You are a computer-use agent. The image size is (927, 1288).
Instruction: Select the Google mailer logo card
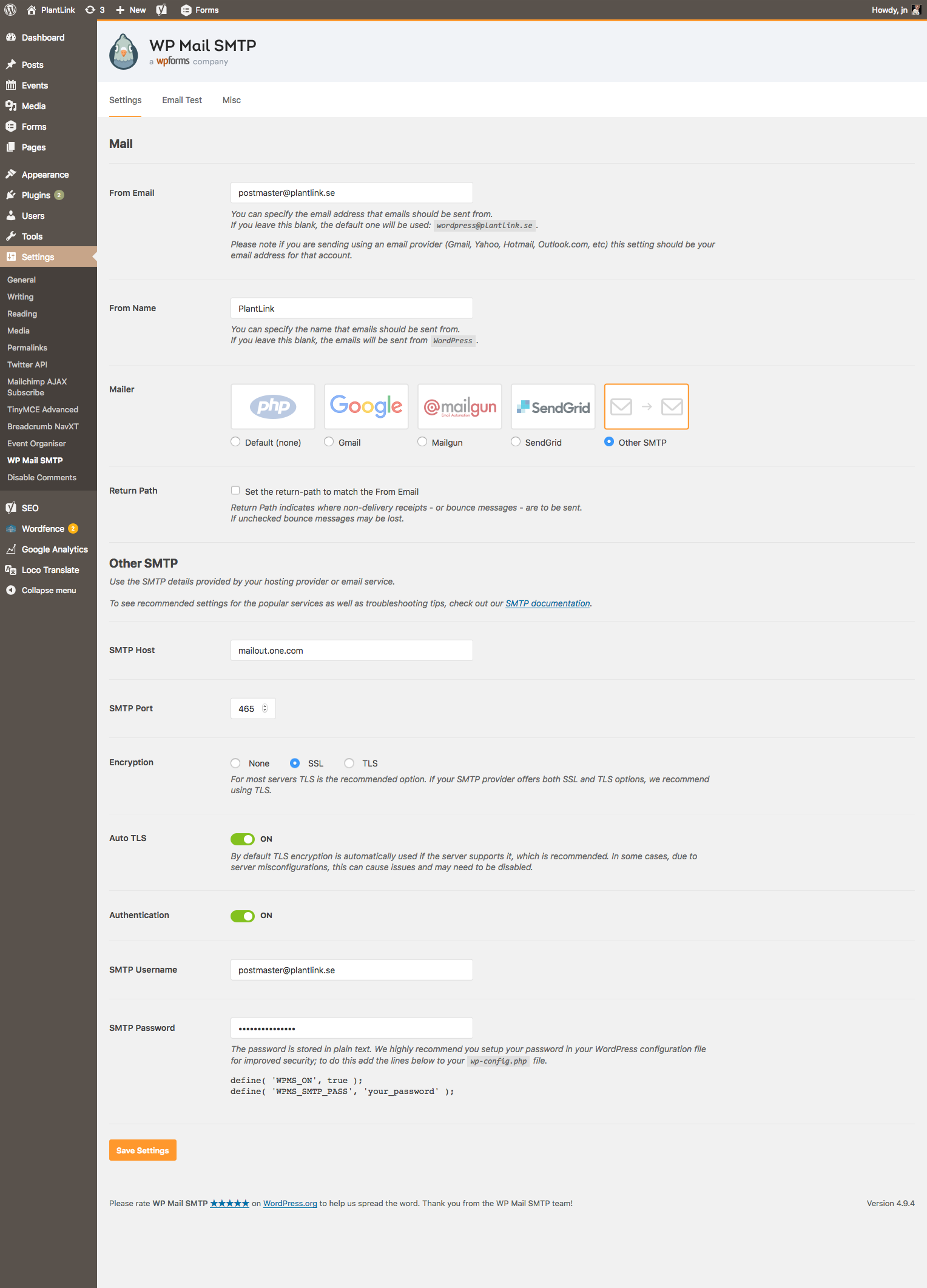[366, 406]
